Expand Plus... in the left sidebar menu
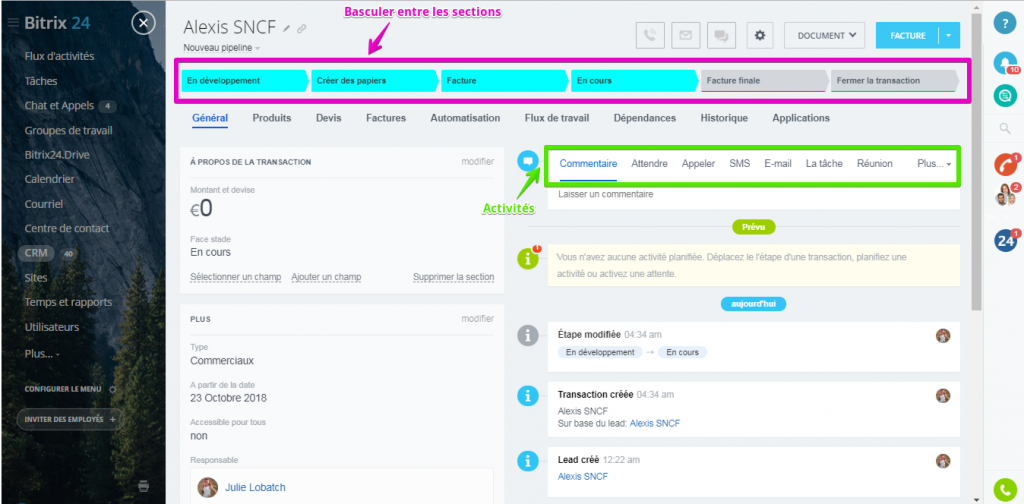The width and height of the screenshot is (1024, 504). coord(42,353)
